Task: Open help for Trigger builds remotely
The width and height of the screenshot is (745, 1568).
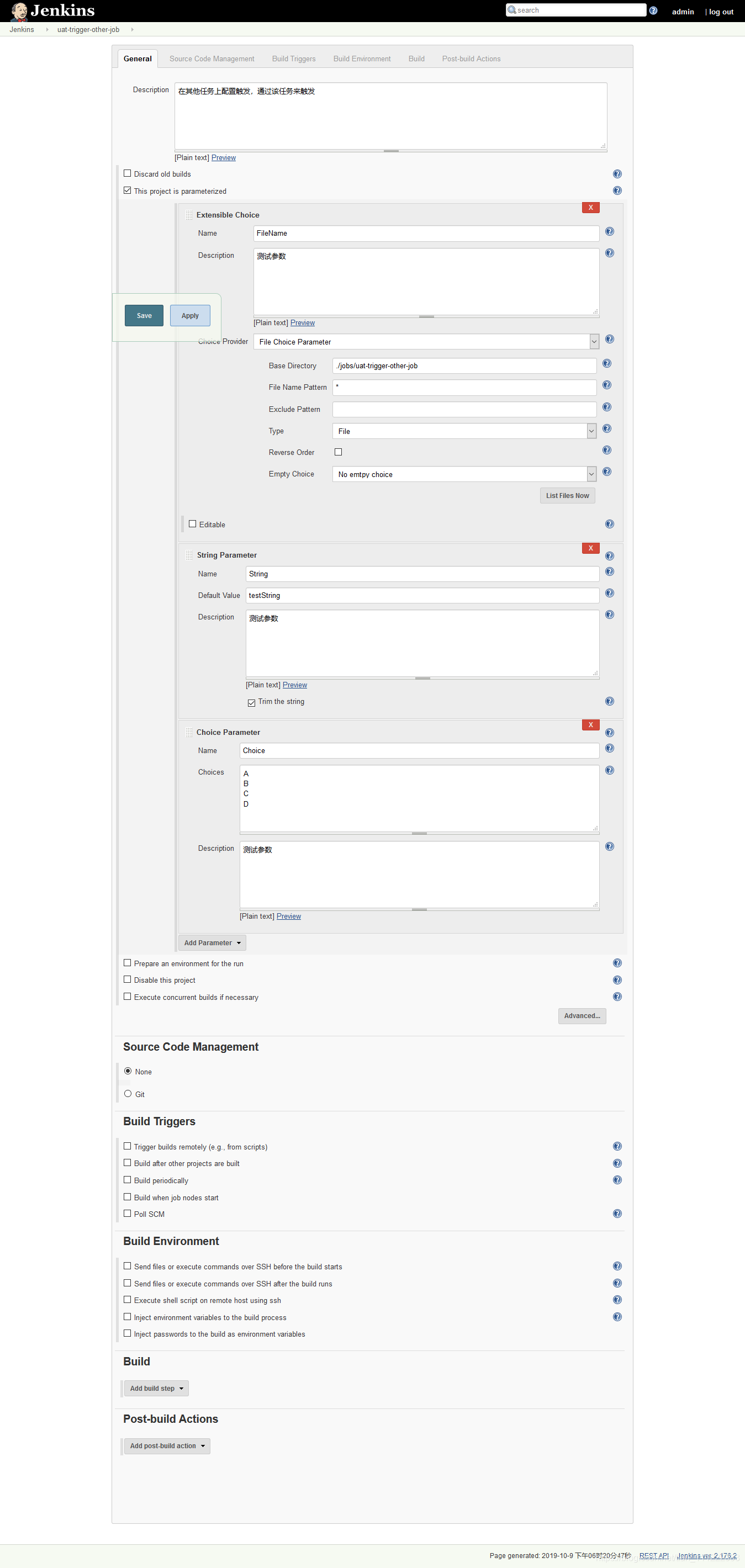Action: 617,1147
